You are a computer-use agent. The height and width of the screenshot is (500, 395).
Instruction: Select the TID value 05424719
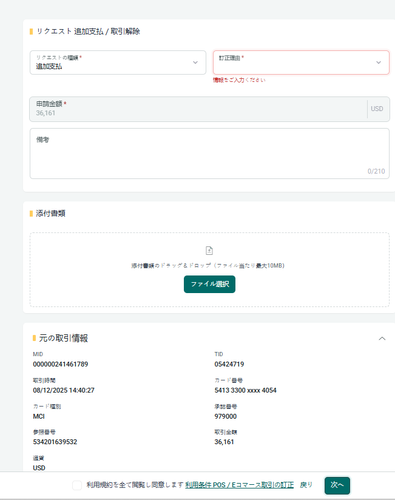point(229,364)
